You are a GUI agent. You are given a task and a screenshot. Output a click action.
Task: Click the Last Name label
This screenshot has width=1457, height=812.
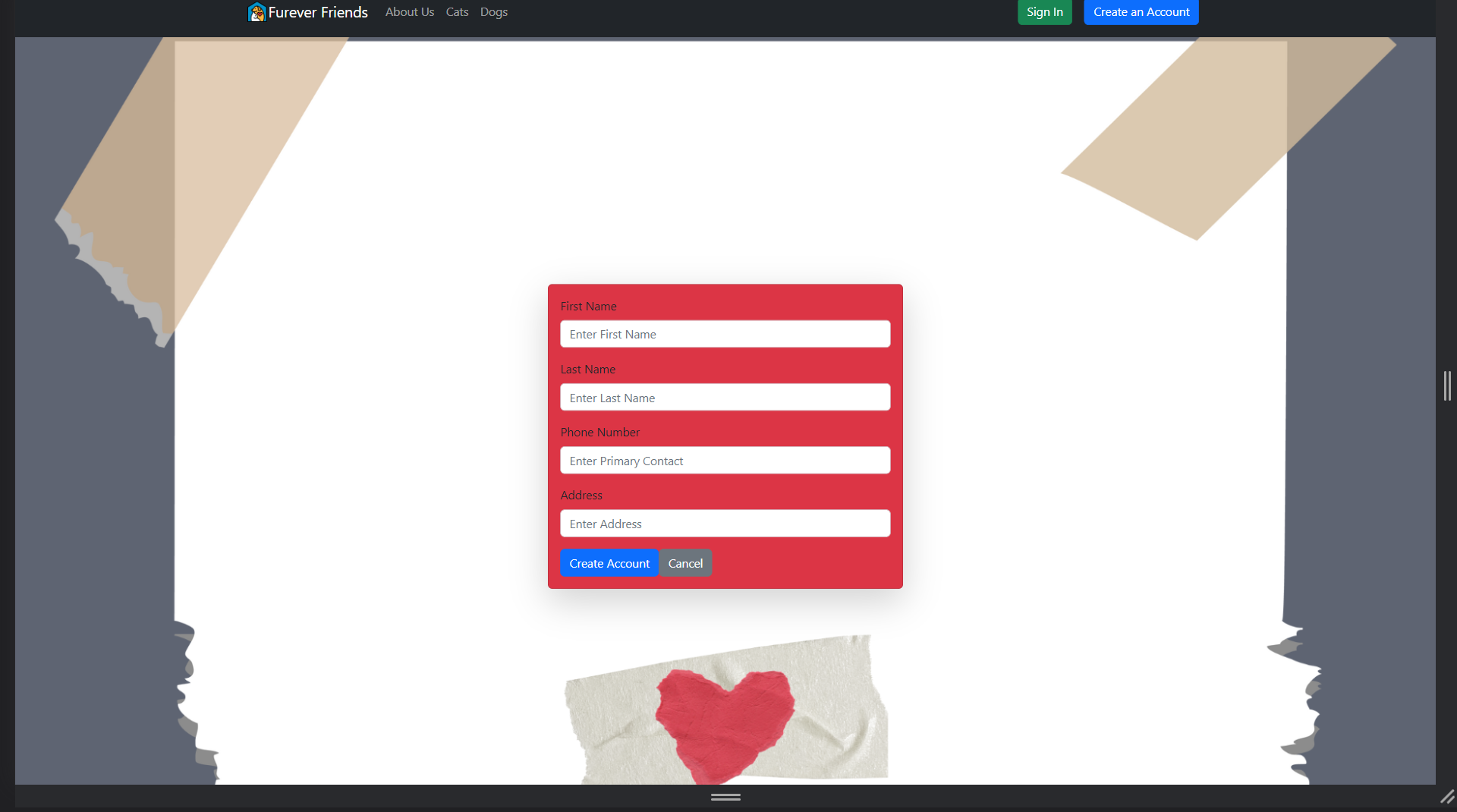coord(588,369)
